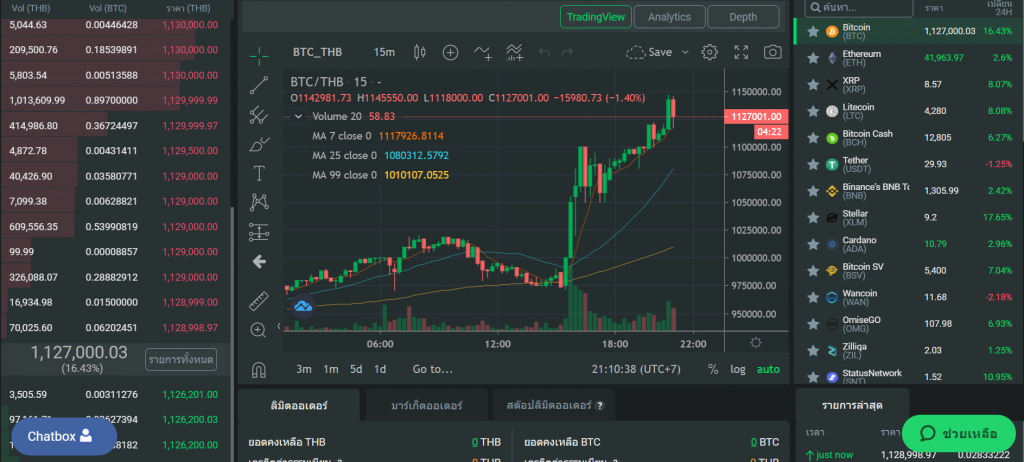
Task: Select the สต๊อปลิมิตออเดอร์ order tab
Action: pos(555,406)
